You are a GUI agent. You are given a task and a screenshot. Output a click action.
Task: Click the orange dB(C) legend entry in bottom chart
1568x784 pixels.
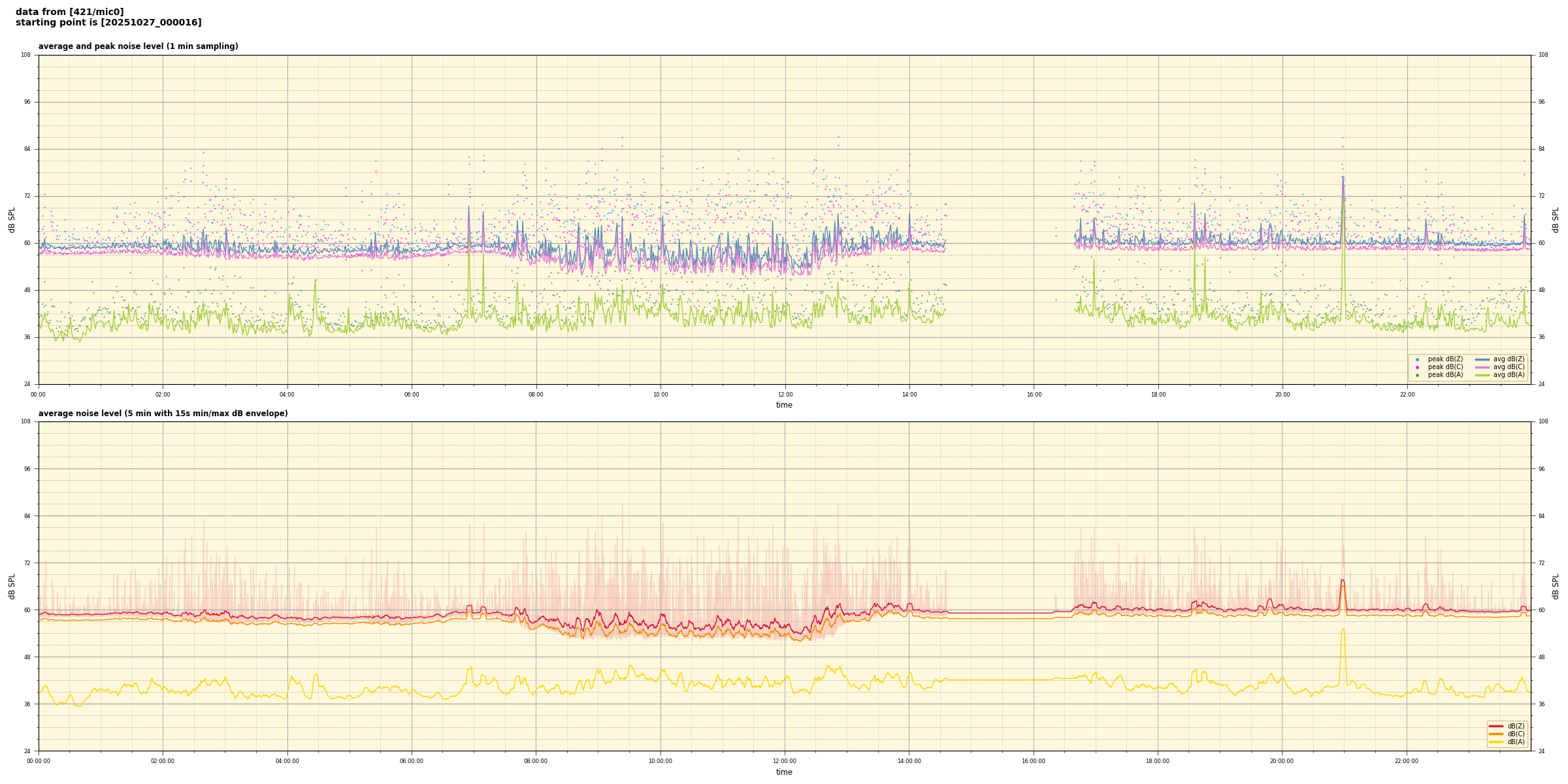tap(1496, 734)
